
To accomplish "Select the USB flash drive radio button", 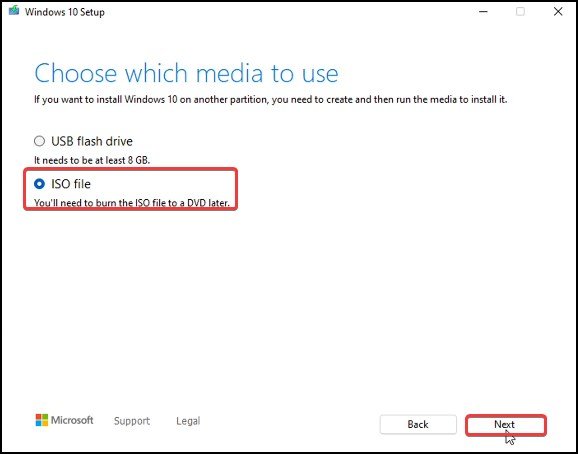I will [39, 141].
